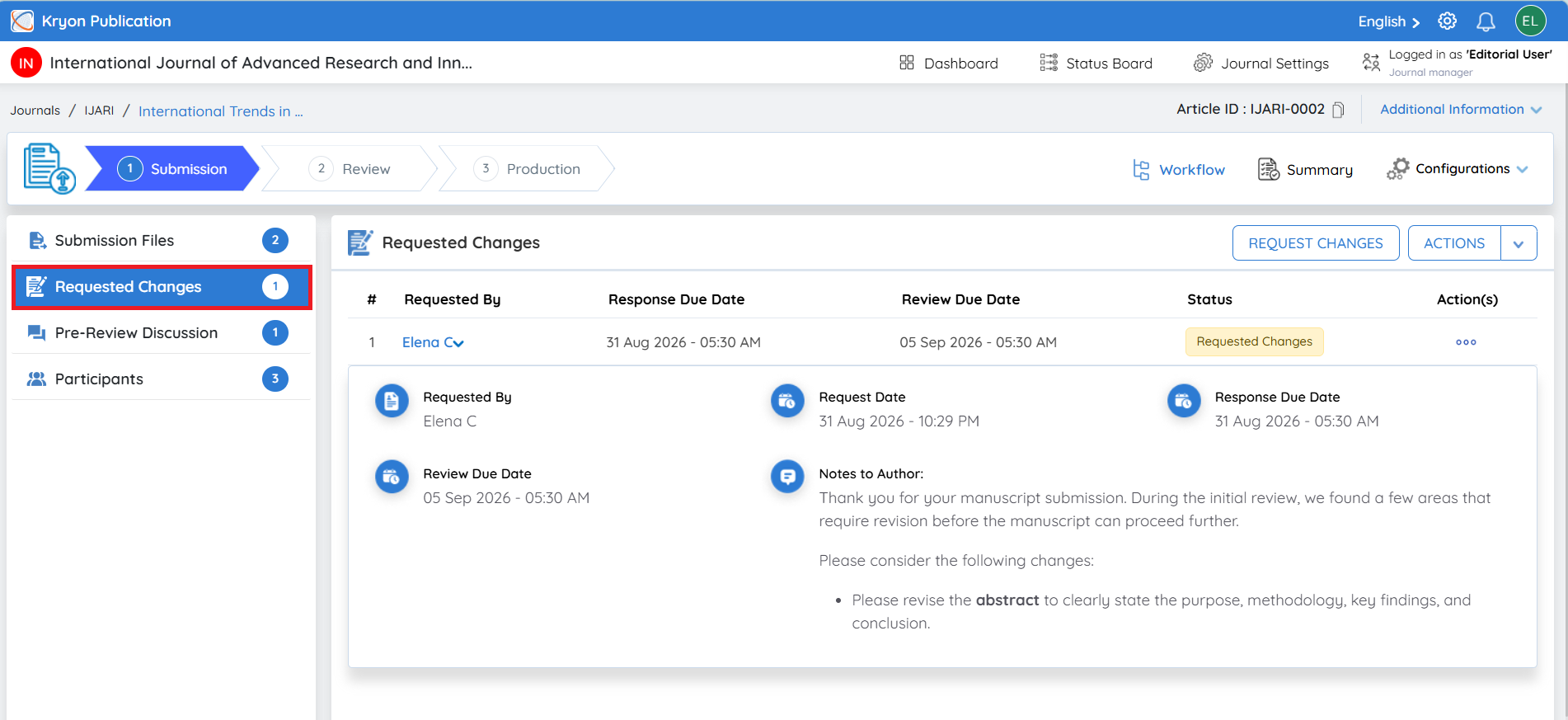Click the Kryon Publication logo
This screenshot has width=1568, height=720.
click(x=22, y=21)
